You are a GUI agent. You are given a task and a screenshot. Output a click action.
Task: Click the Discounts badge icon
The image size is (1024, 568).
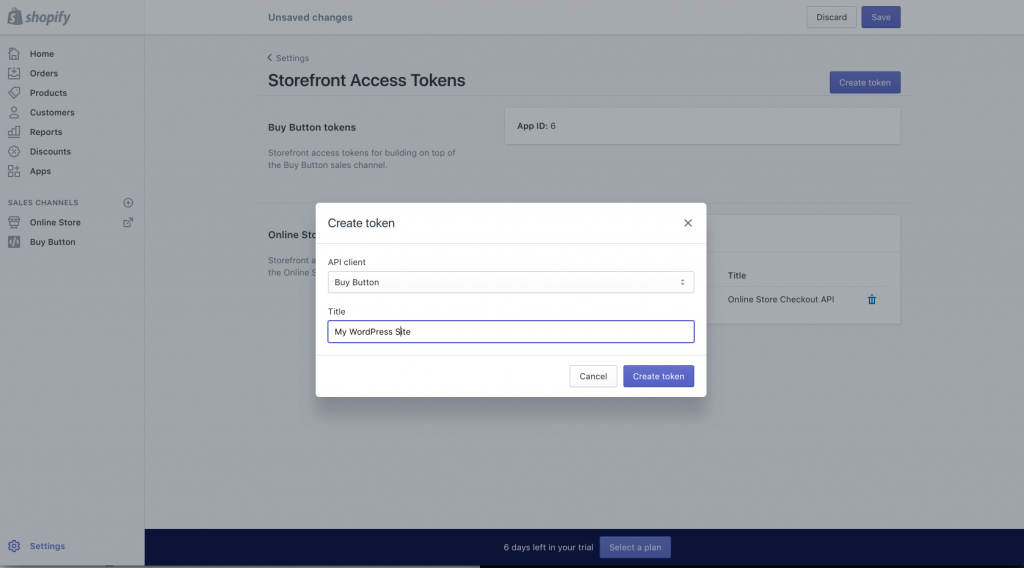(x=14, y=151)
